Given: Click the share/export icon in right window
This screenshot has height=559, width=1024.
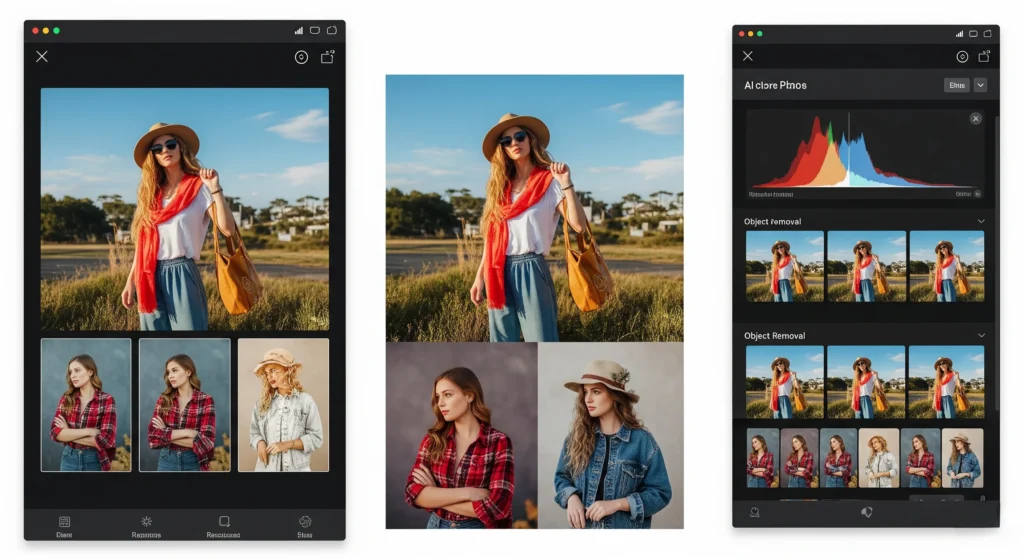Looking at the screenshot, I should coord(984,56).
